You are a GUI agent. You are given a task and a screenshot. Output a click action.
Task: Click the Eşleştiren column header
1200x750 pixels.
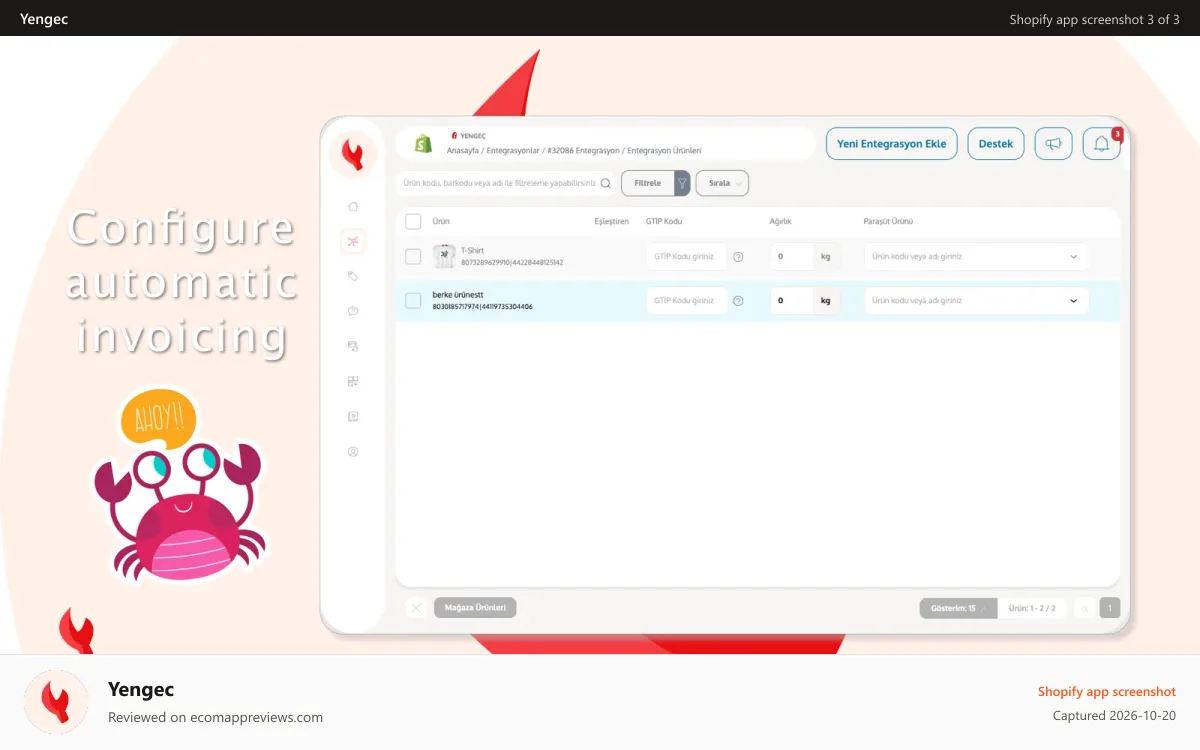click(611, 221)
